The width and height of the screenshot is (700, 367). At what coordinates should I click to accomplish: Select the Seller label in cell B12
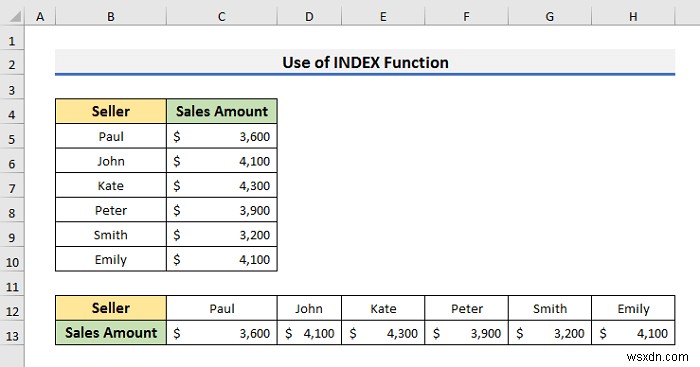point(111,308)
